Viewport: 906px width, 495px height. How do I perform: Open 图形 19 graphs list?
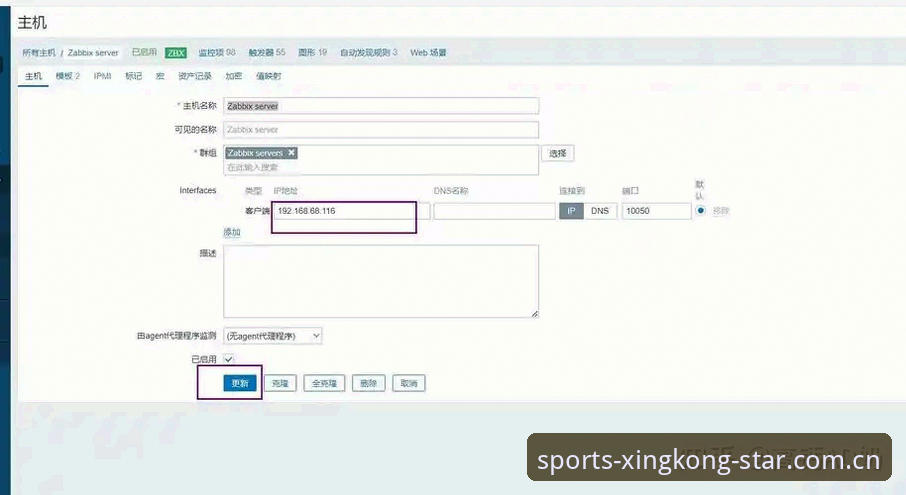point(312,53)
